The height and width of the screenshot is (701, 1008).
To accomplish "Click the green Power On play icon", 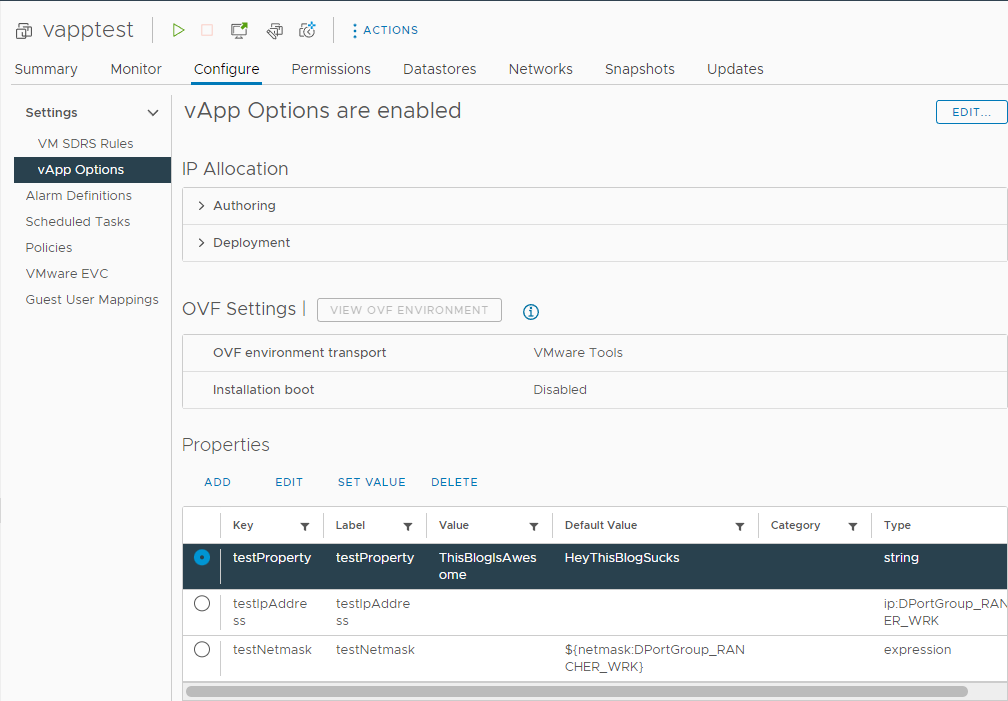I will pyautogui.click(x=178, y=30).
